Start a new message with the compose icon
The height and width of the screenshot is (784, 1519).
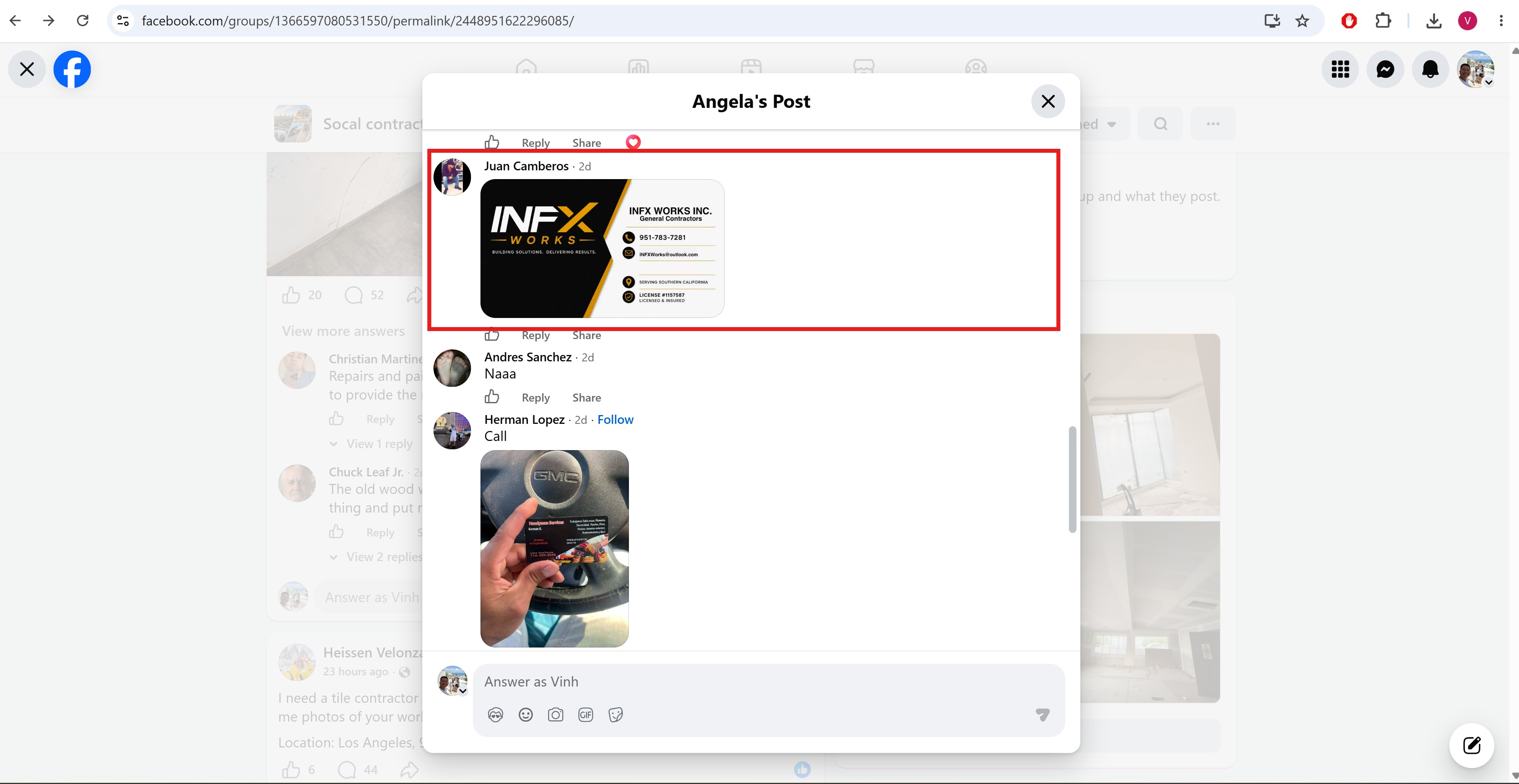pos(1472,746)
